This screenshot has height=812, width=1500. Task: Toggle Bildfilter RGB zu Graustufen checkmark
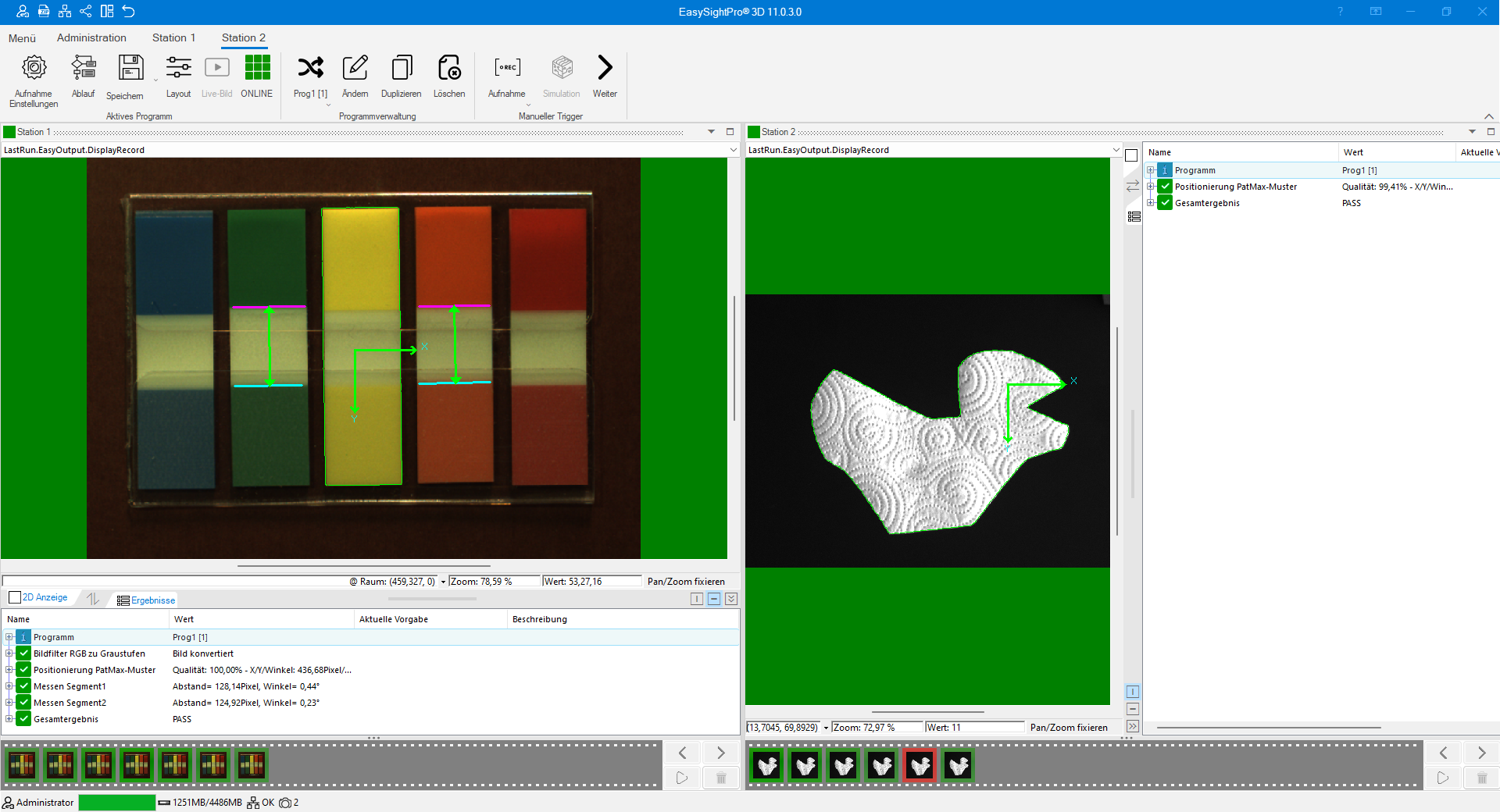click(24, 654)
